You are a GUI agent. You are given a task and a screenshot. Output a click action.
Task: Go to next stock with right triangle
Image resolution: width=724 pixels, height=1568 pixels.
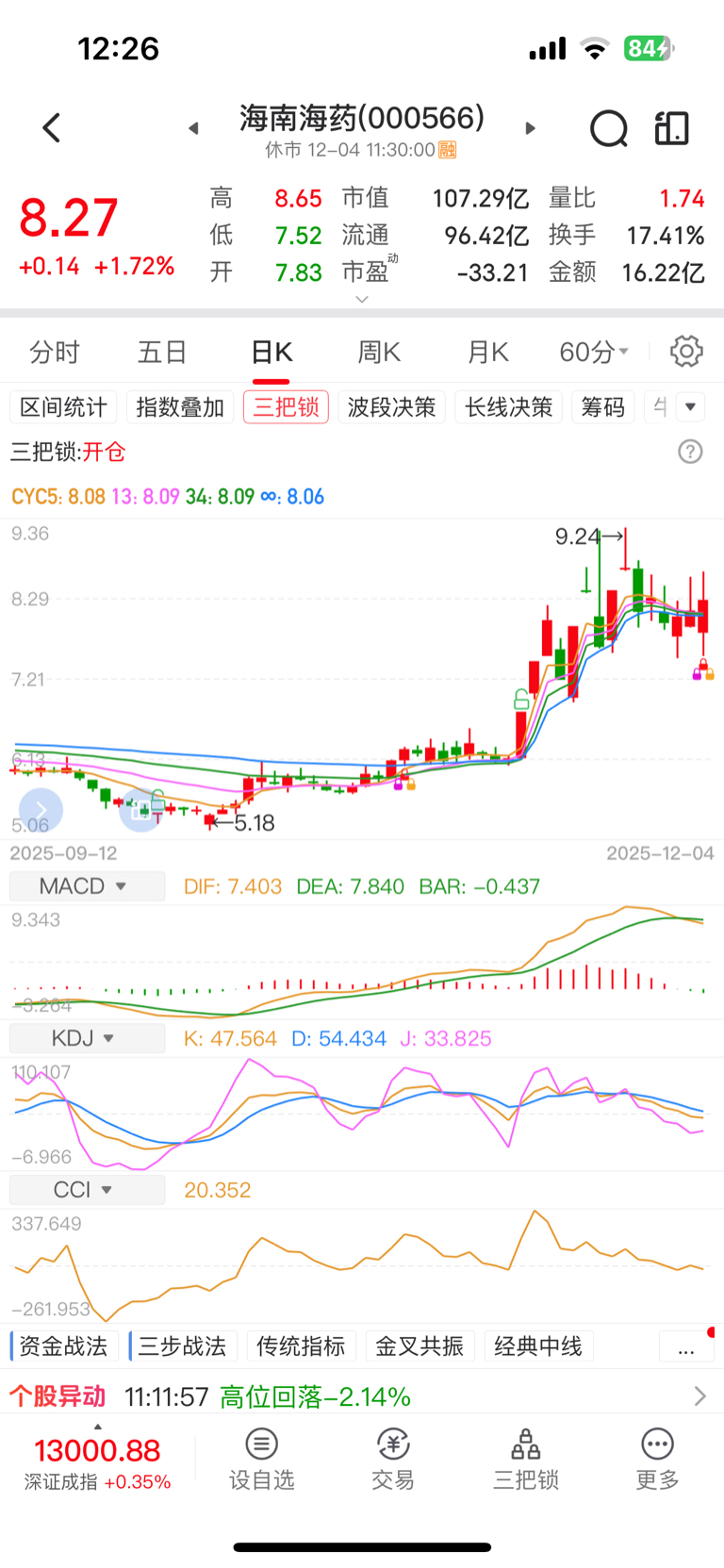coord(531,128)
